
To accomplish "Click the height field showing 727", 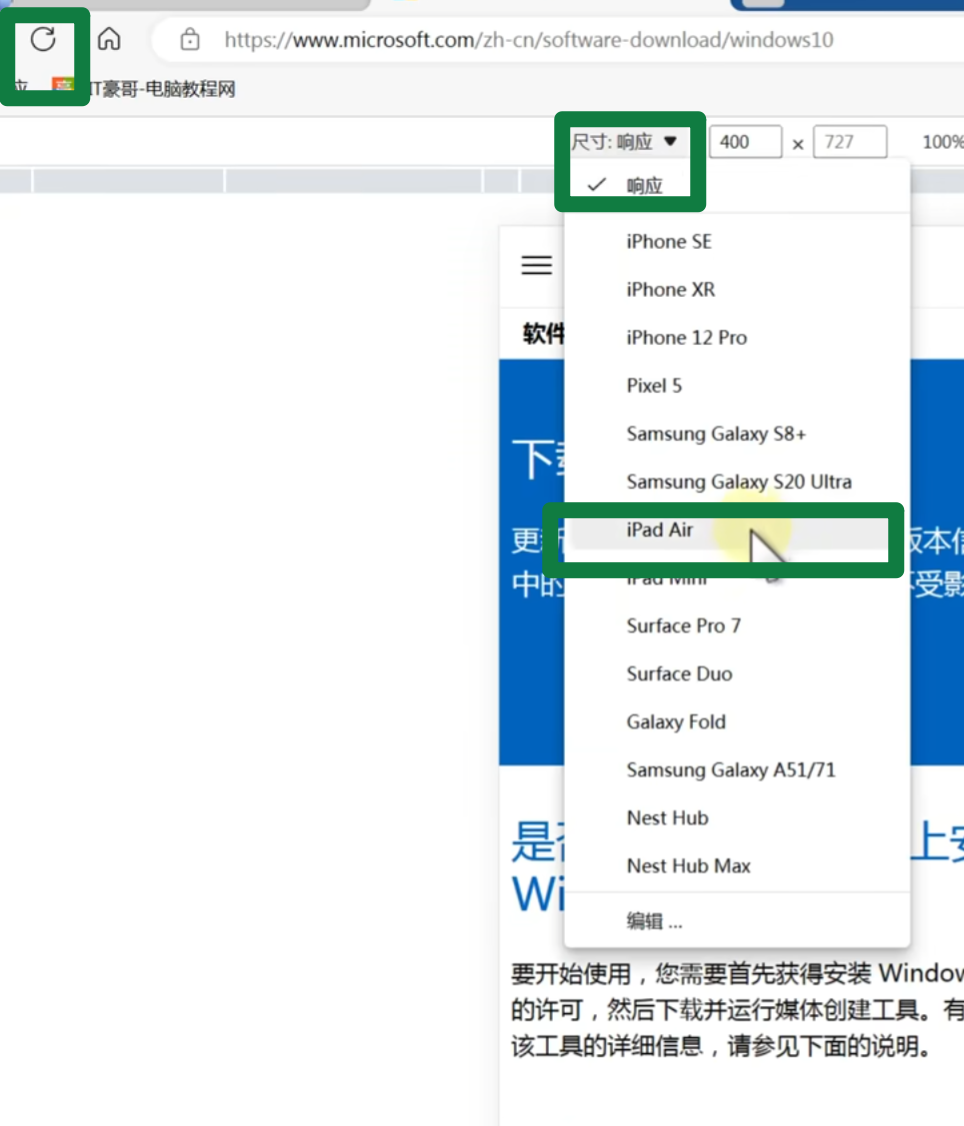I will coord(850,141).
